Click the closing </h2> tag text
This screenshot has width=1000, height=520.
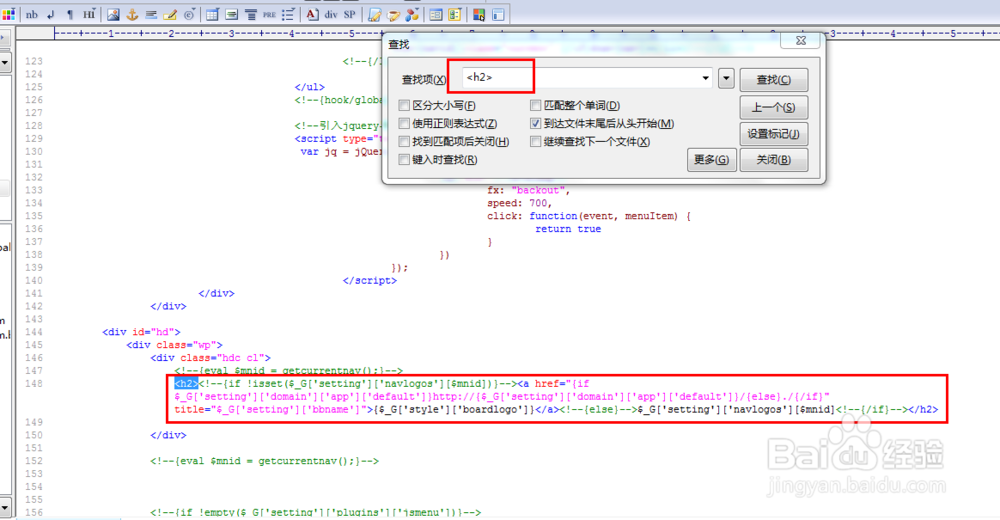tap(923, 409)
